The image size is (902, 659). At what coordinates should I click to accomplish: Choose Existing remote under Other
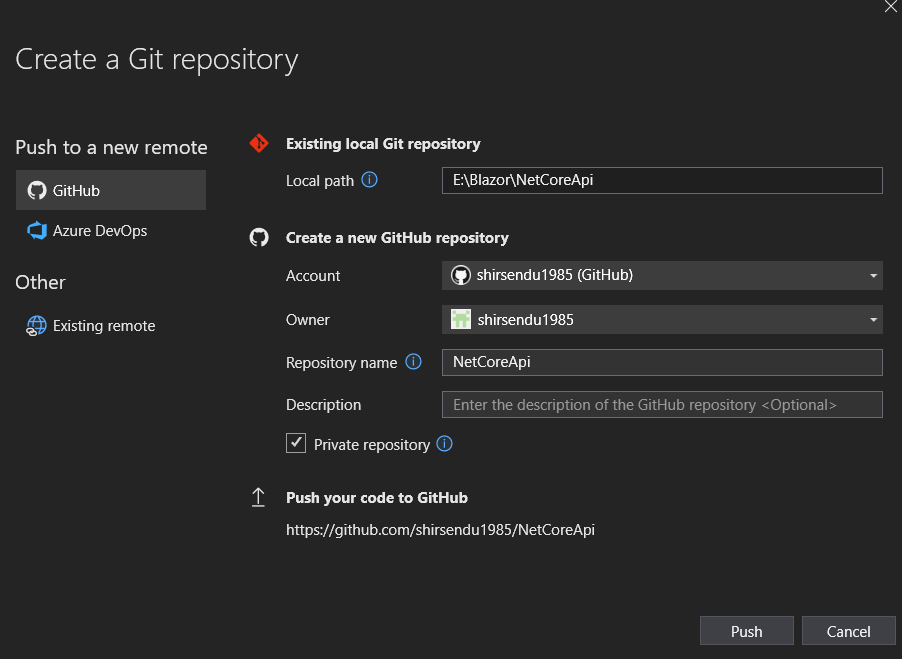coord(104,325)
